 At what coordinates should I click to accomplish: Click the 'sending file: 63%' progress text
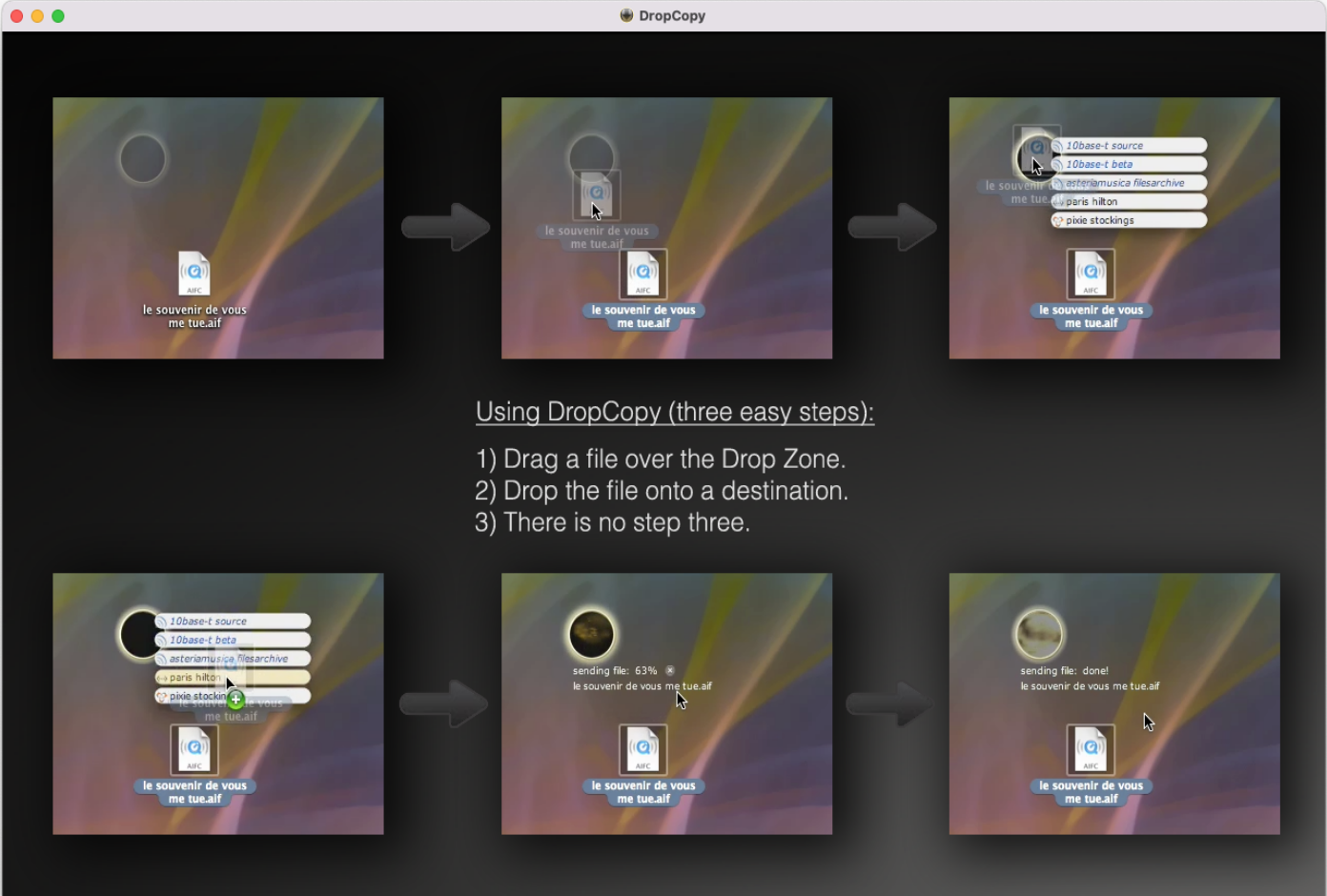click(615, 671)
